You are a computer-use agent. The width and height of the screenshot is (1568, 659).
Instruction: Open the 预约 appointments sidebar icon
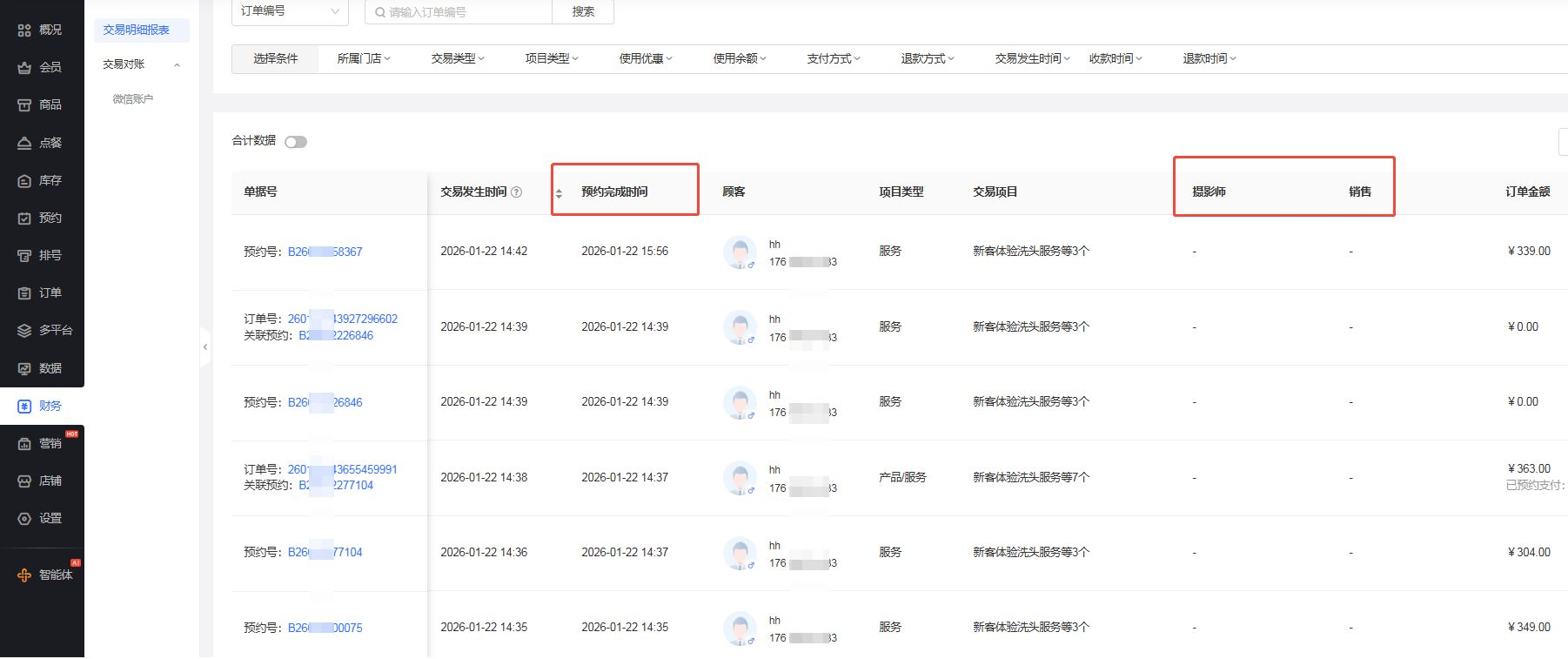[24, 218]
